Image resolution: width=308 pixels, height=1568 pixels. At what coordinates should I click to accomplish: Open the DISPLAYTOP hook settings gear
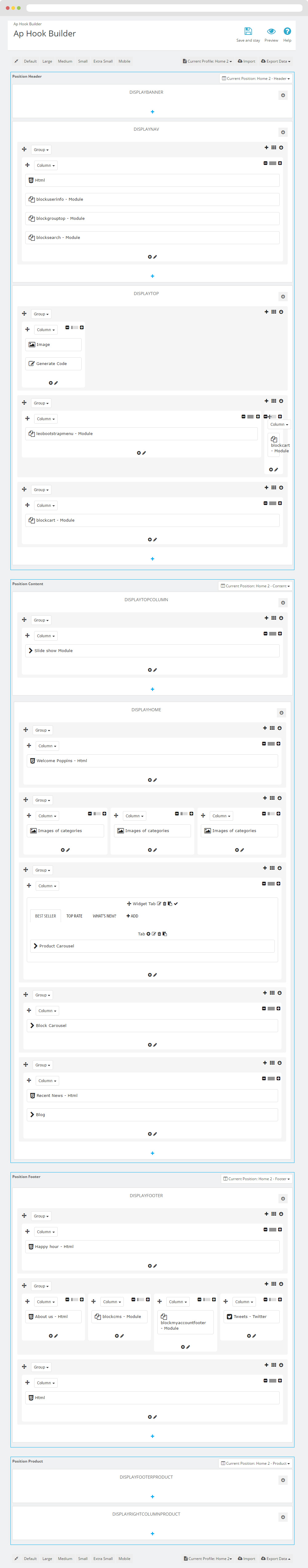[x=283, y=297]
